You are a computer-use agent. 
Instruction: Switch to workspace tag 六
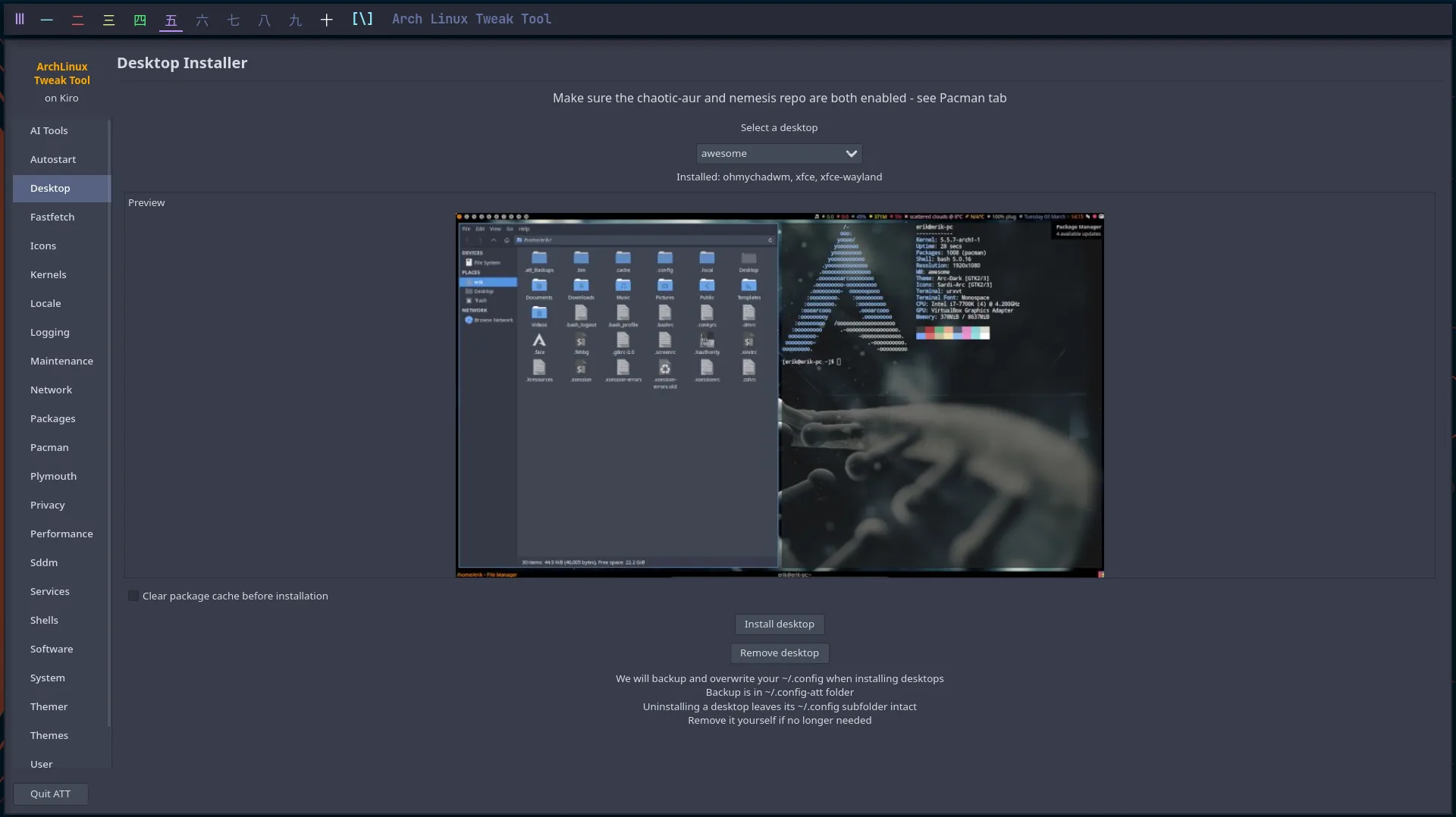click(202, 20)
